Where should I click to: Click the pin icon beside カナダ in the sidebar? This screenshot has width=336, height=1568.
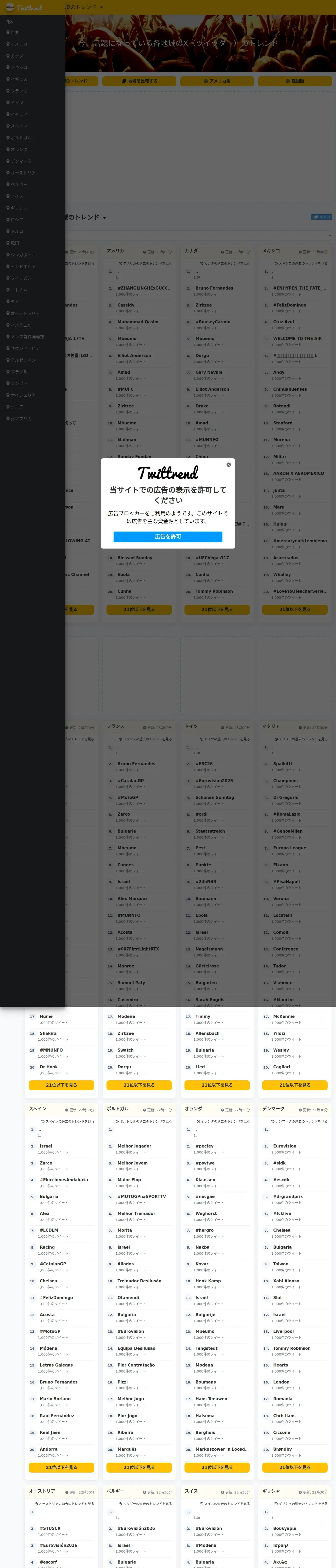click(8, 56)
